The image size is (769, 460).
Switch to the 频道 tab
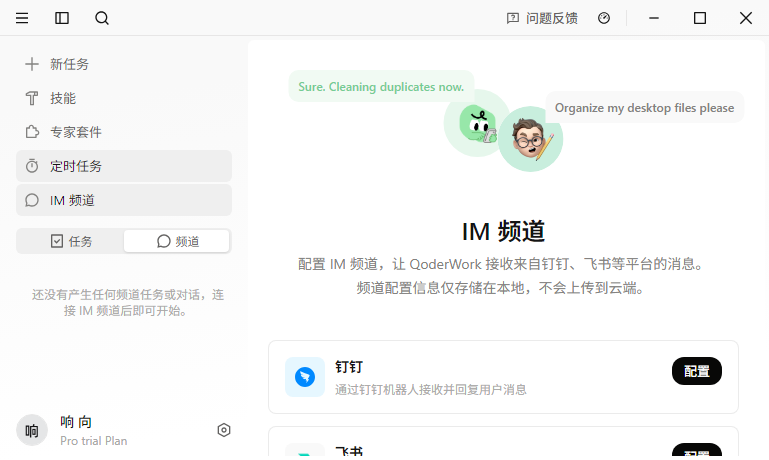(x=177, y=241)
